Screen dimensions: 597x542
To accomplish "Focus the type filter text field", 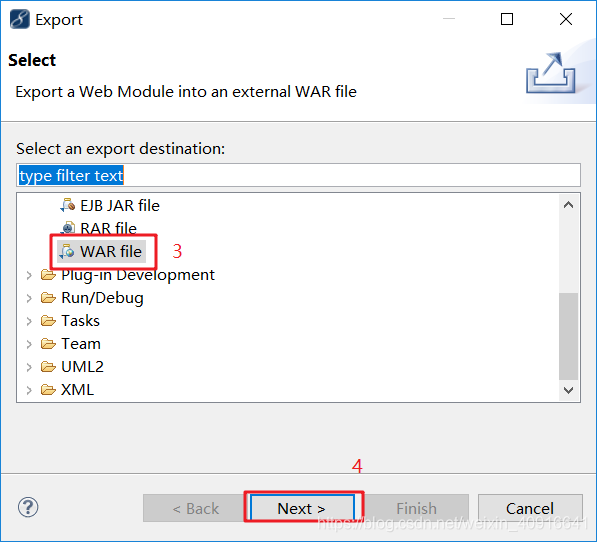I will click(x=298, y=175).
